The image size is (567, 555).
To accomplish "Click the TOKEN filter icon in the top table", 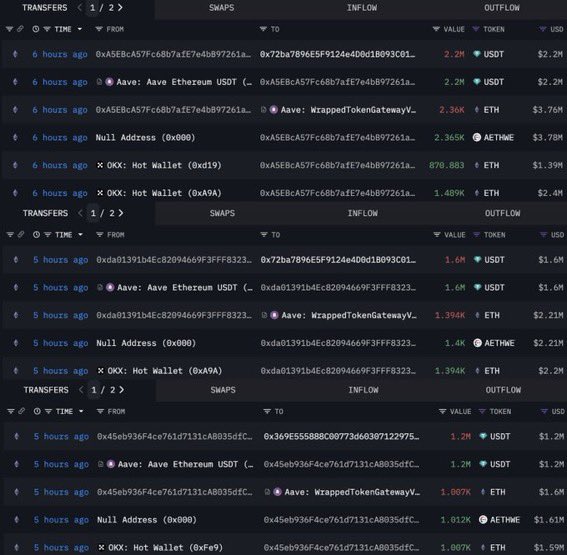I will point(476,29).
